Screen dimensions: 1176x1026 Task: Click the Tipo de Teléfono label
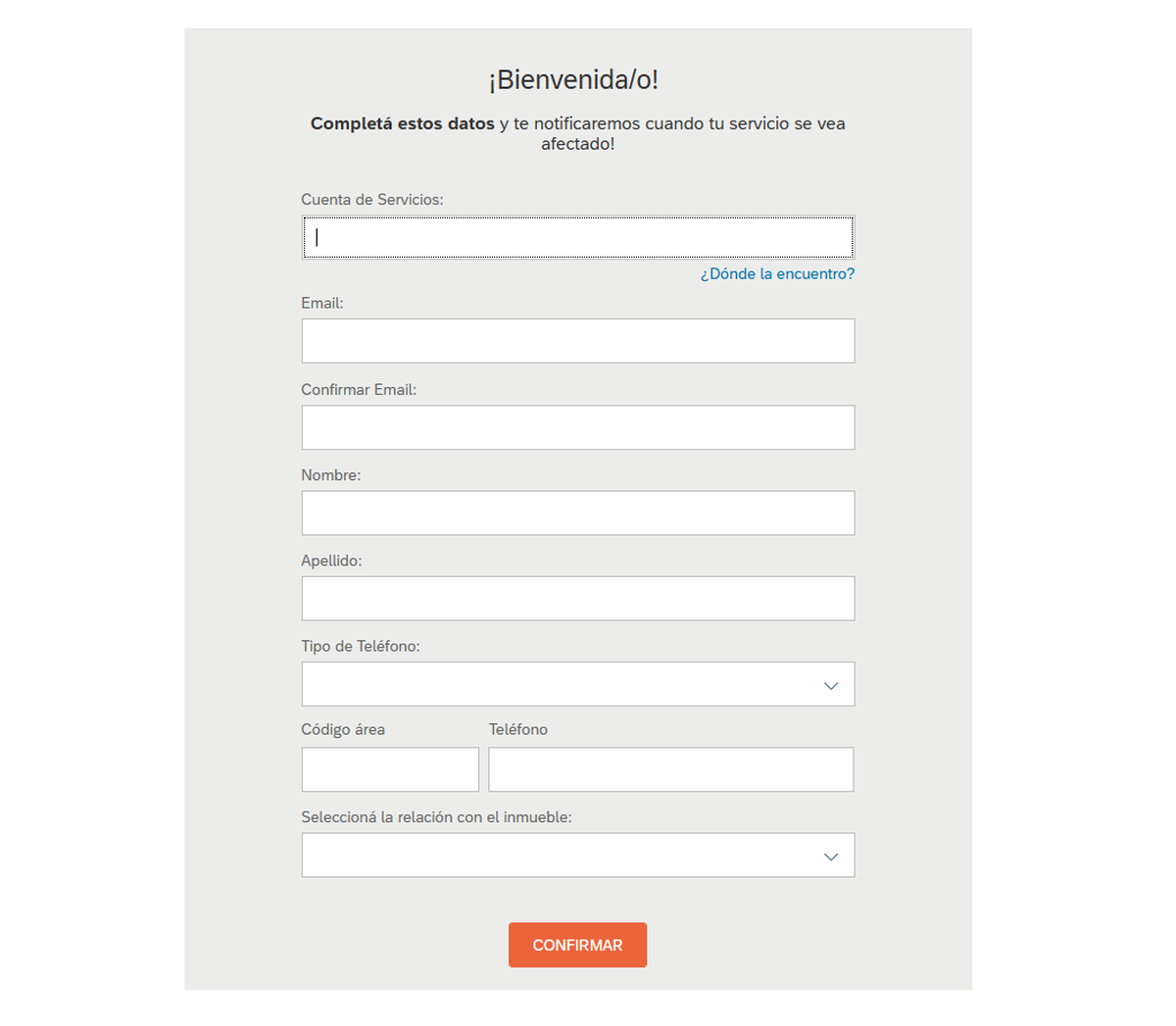[361, 646]
